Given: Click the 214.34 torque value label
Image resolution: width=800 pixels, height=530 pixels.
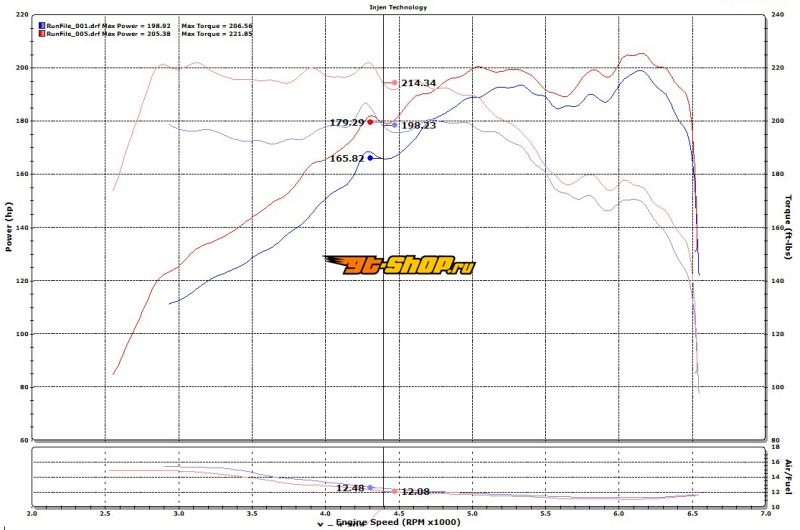Looking at the screenshot, I should pyautogui.click(x=419, y=83).
